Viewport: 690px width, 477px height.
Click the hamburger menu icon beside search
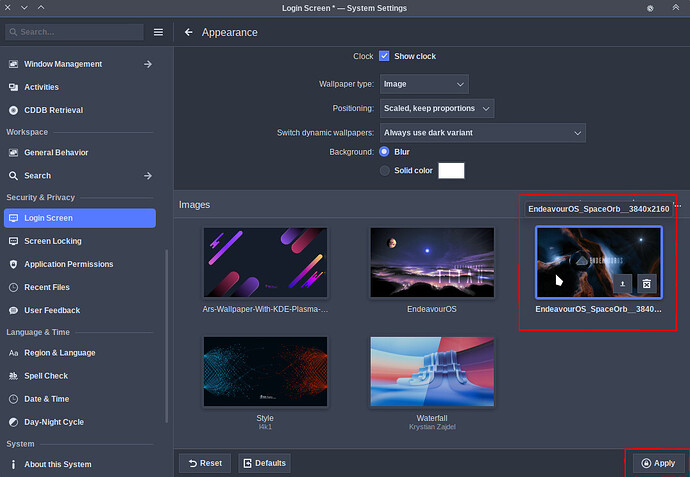158,32
